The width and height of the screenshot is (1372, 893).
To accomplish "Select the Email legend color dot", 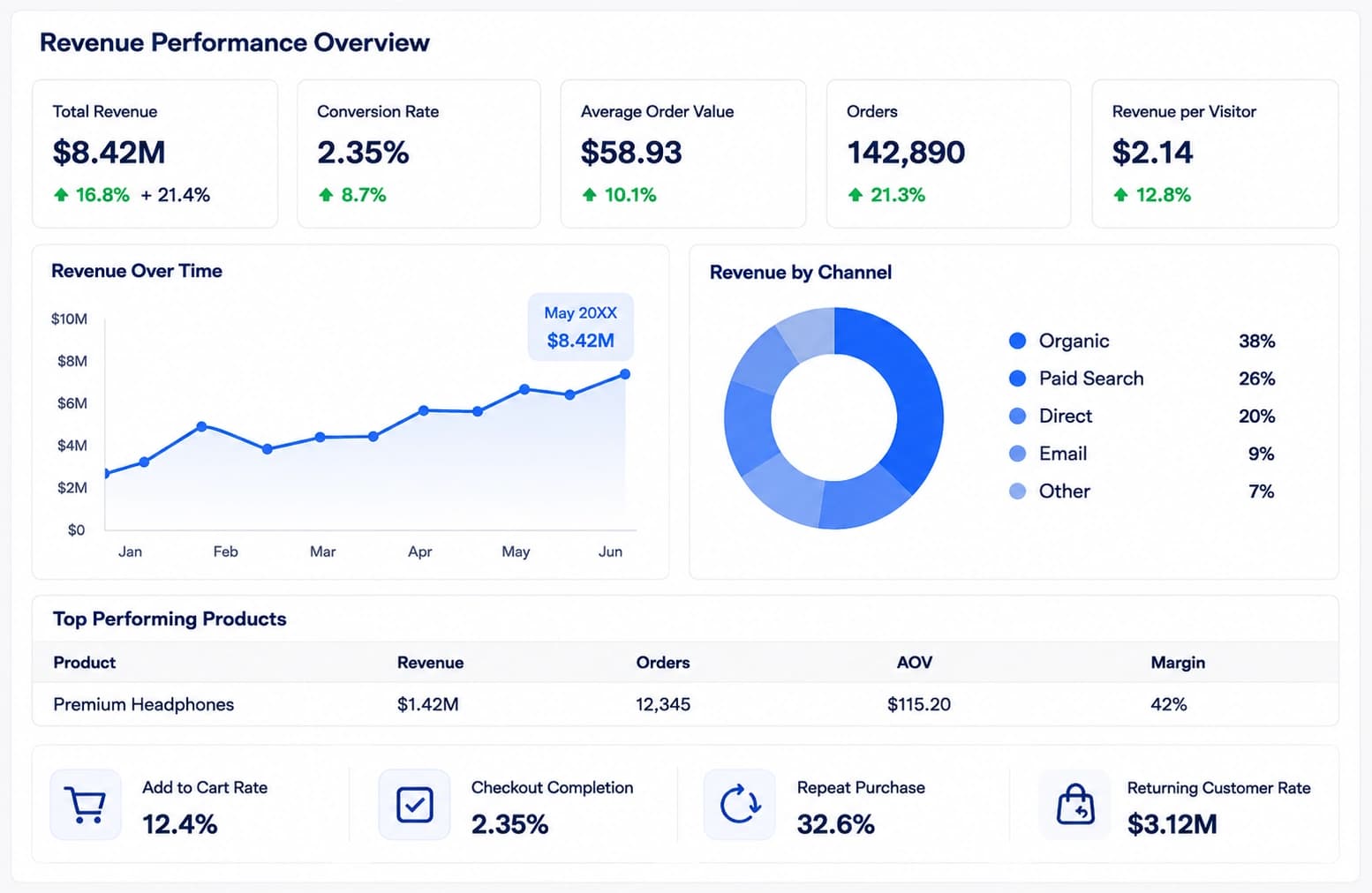I will (x=1017, y=454).
